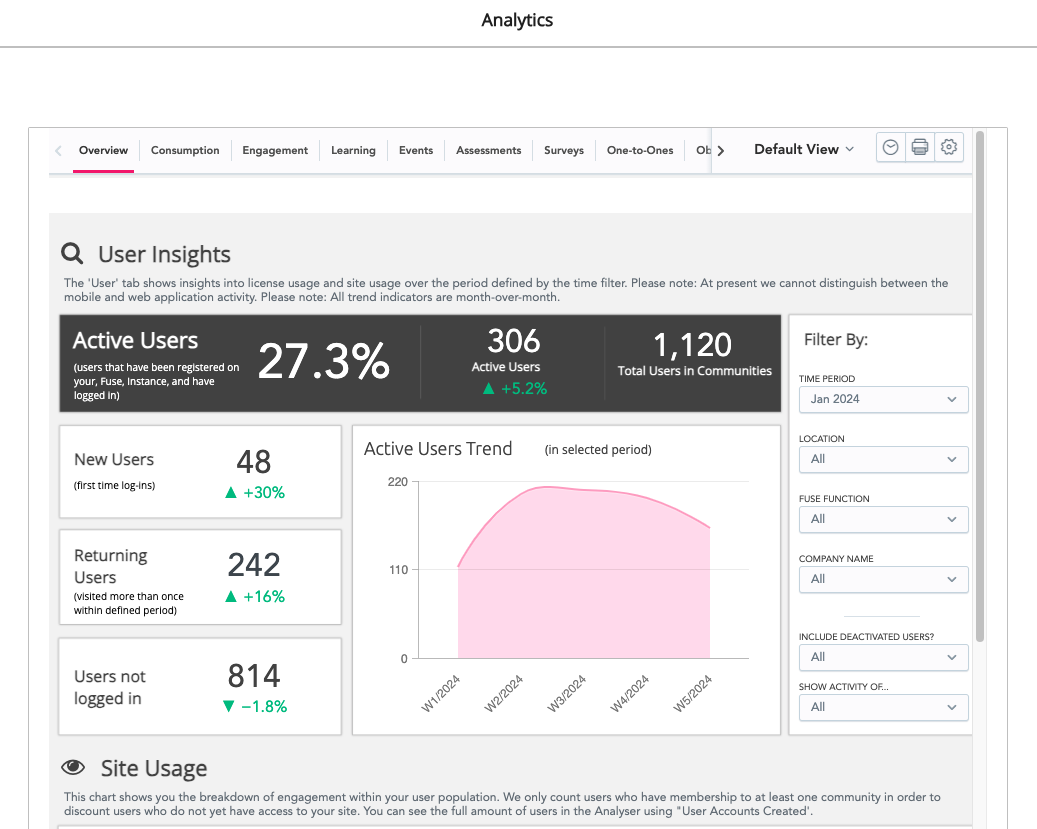Open Include Deactivated Users dropdown
The width and height of the screenshot is (1037, 829).
(883, 657)
